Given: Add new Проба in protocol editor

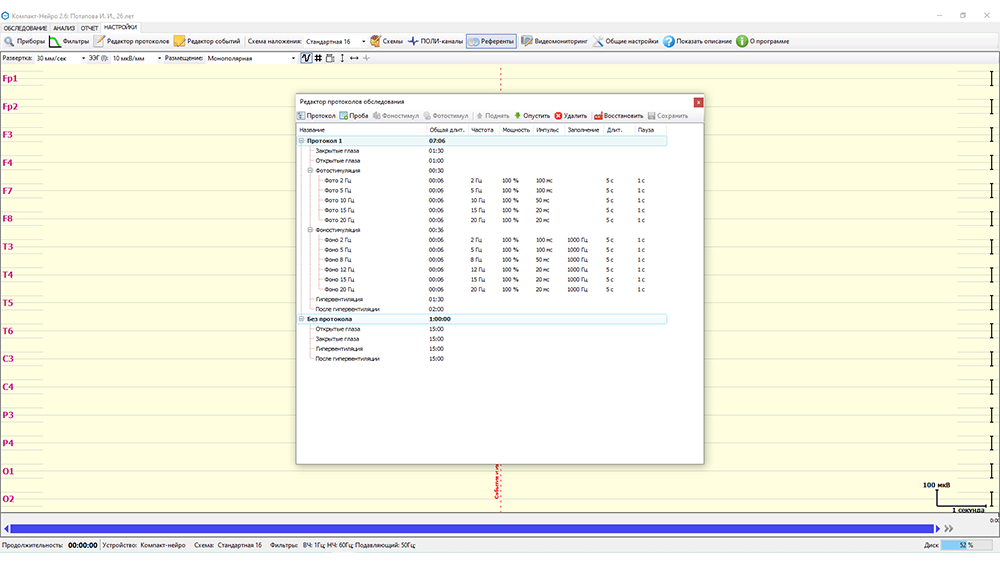Looking at the screenshot, I should point(353,116).
